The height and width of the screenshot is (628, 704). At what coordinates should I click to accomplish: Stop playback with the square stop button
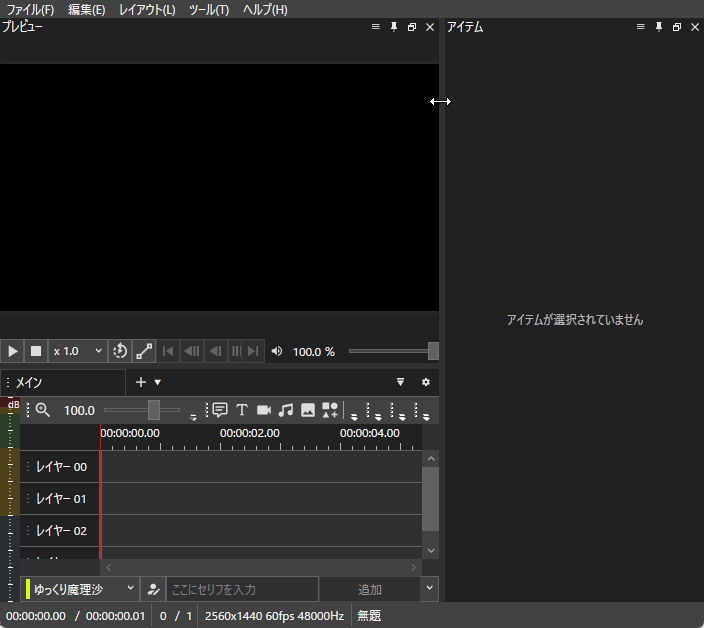coord(36,351)
